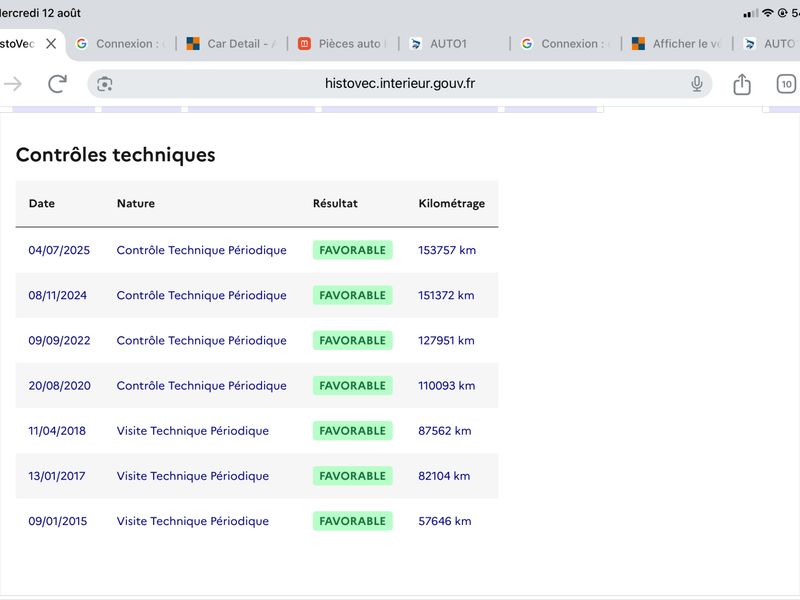Click the Contrôles techniques heading
This screenshot has height=600, width=800.
point(115,155)
